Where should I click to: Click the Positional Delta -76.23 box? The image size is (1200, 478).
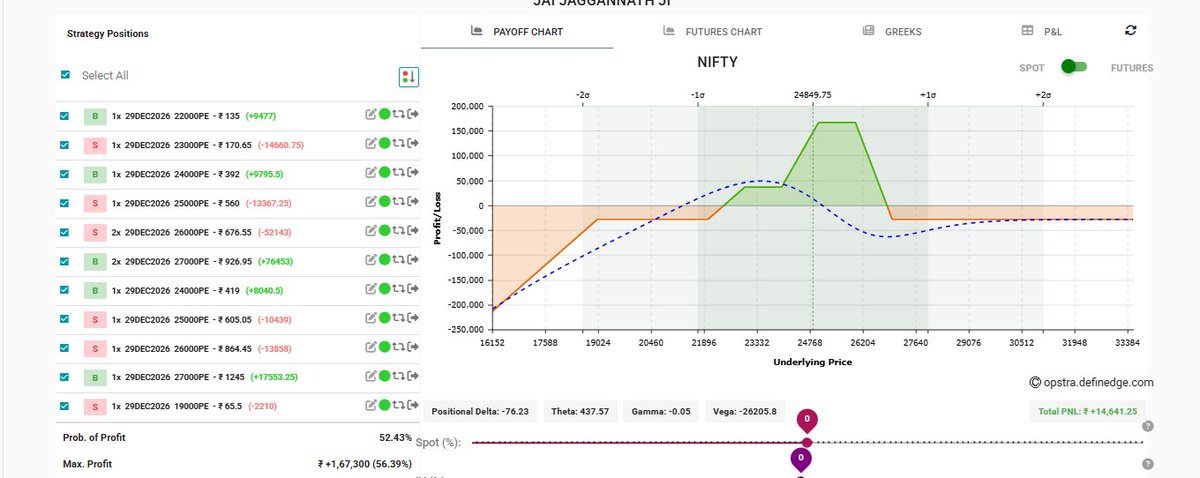pyautogui.click(x=482, y=410)
